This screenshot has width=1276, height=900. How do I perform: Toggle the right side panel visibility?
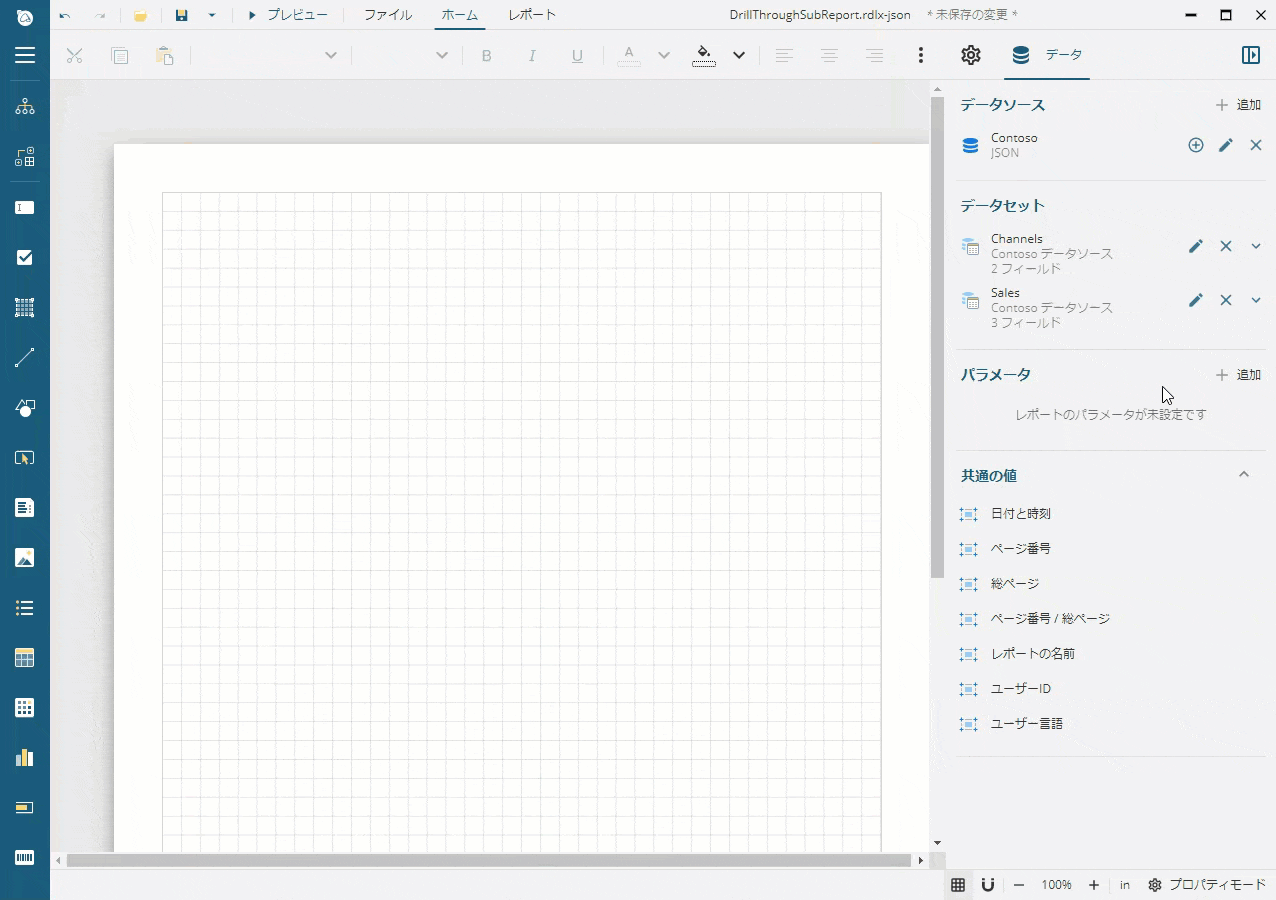coord(1250,56)
